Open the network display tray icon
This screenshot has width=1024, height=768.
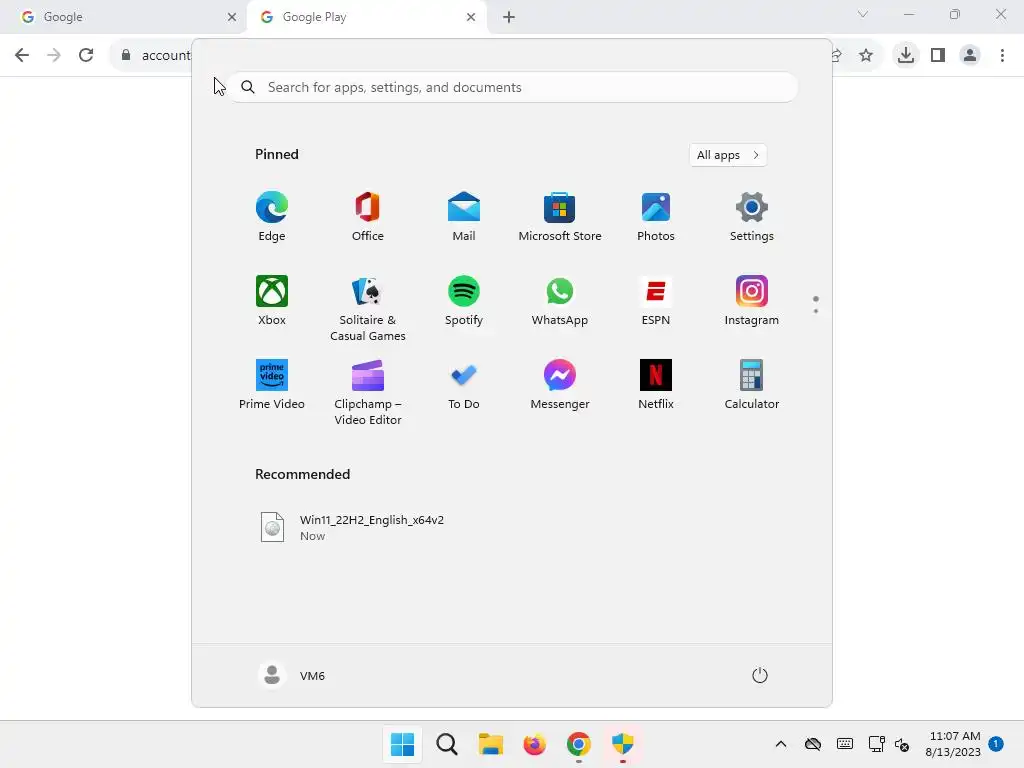876,744
